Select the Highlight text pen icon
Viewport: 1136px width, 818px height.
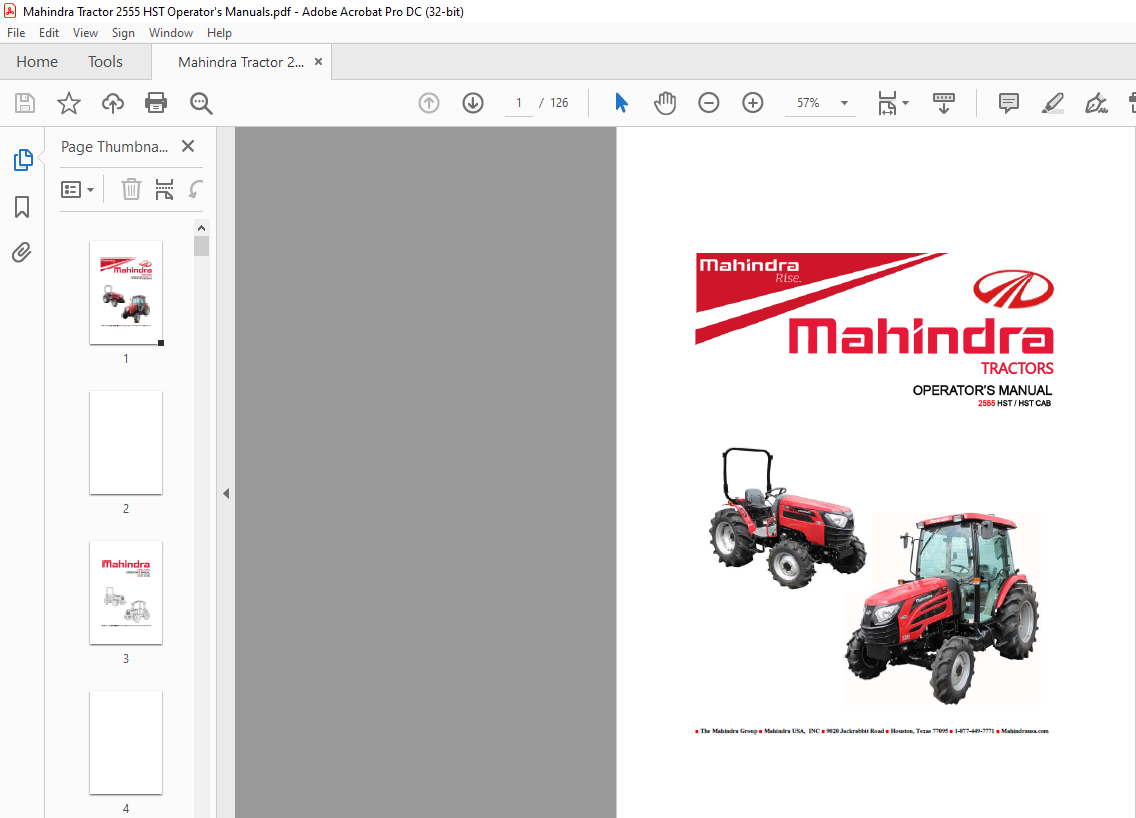coord(1053,103)
